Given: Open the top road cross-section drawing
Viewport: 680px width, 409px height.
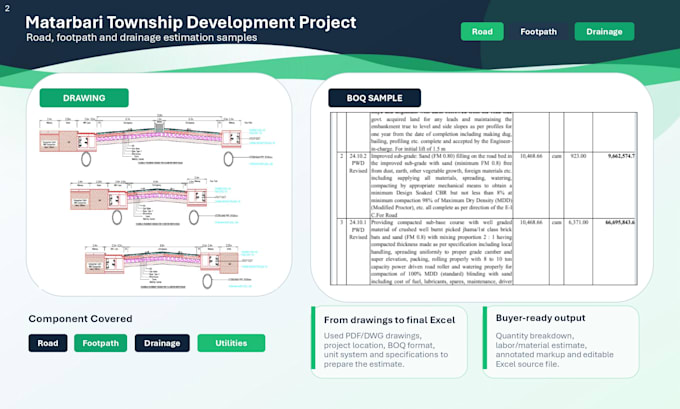Looking at the screenshot, I should pyautogui.click(x=156, y=141).
